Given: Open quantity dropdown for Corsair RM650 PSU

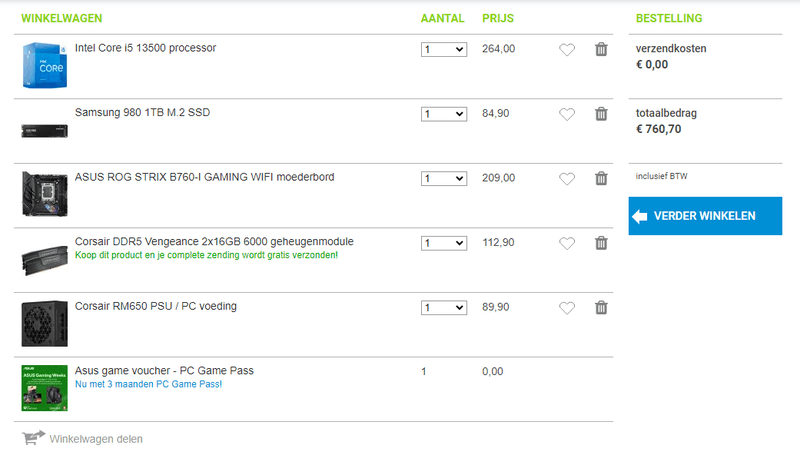Looking at the screenshot, I should [x=444, y=308].
